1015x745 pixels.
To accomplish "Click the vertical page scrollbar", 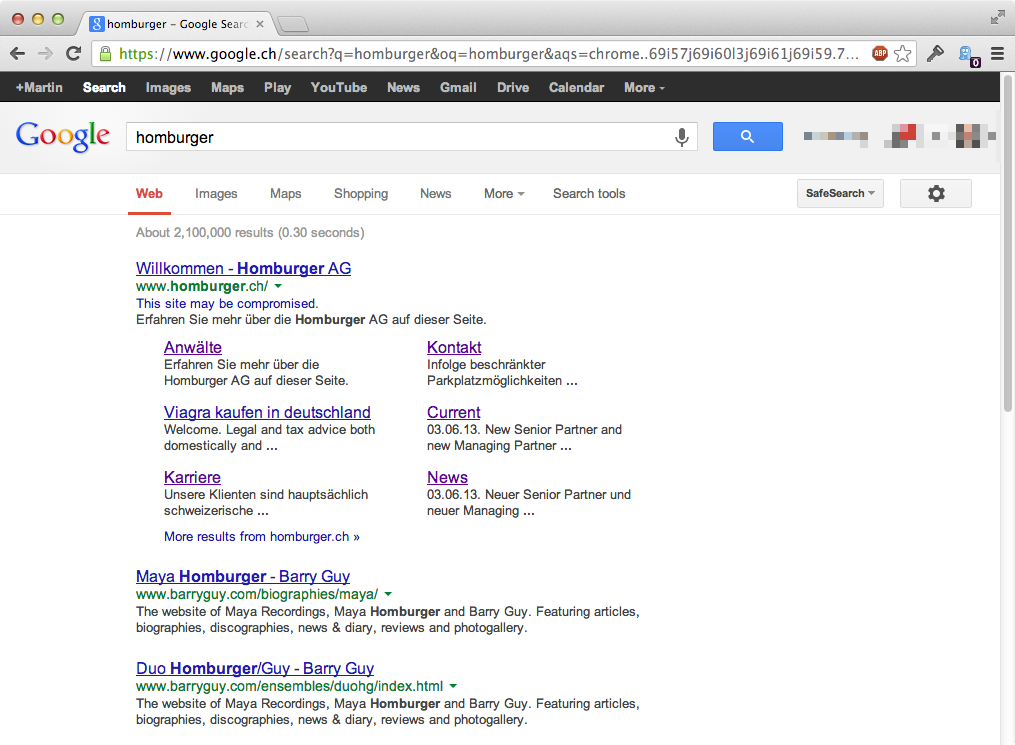I will (x=1007, y=300).
